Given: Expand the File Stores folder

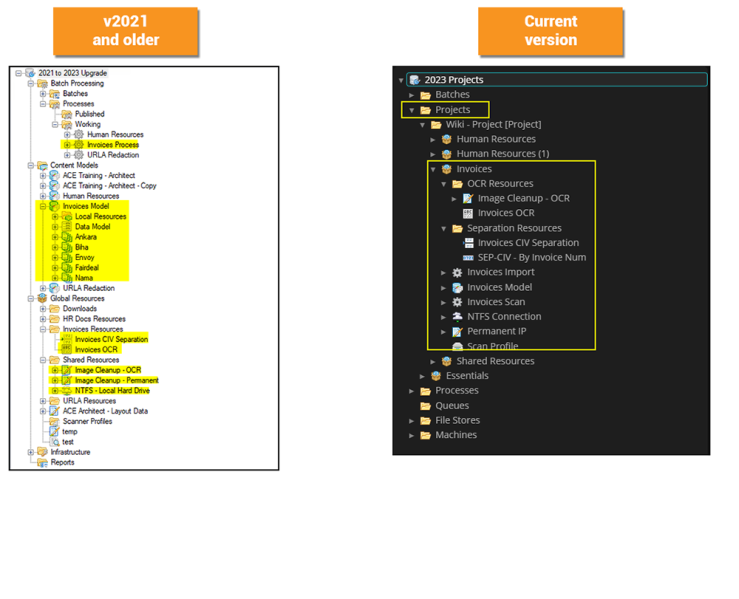Looking at the screenshot, I should 411,421.
